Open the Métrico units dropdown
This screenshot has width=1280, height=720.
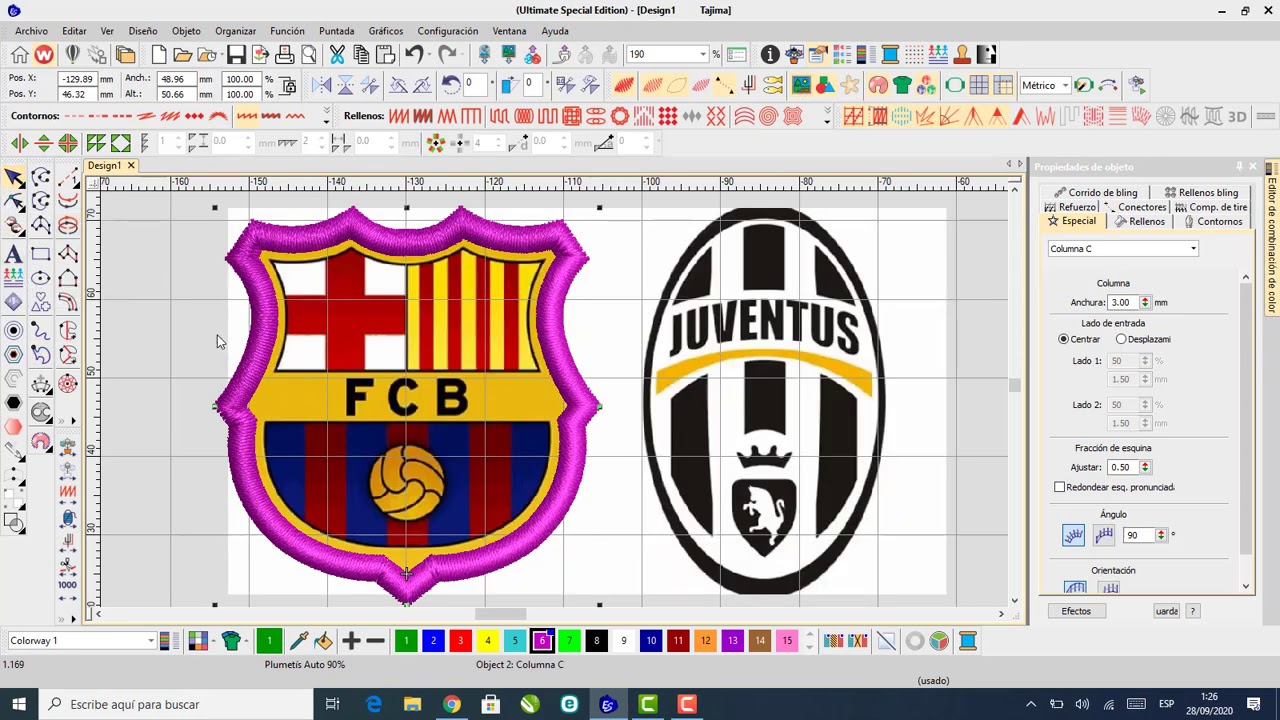pyautogui.click(x=1066, y=85)
